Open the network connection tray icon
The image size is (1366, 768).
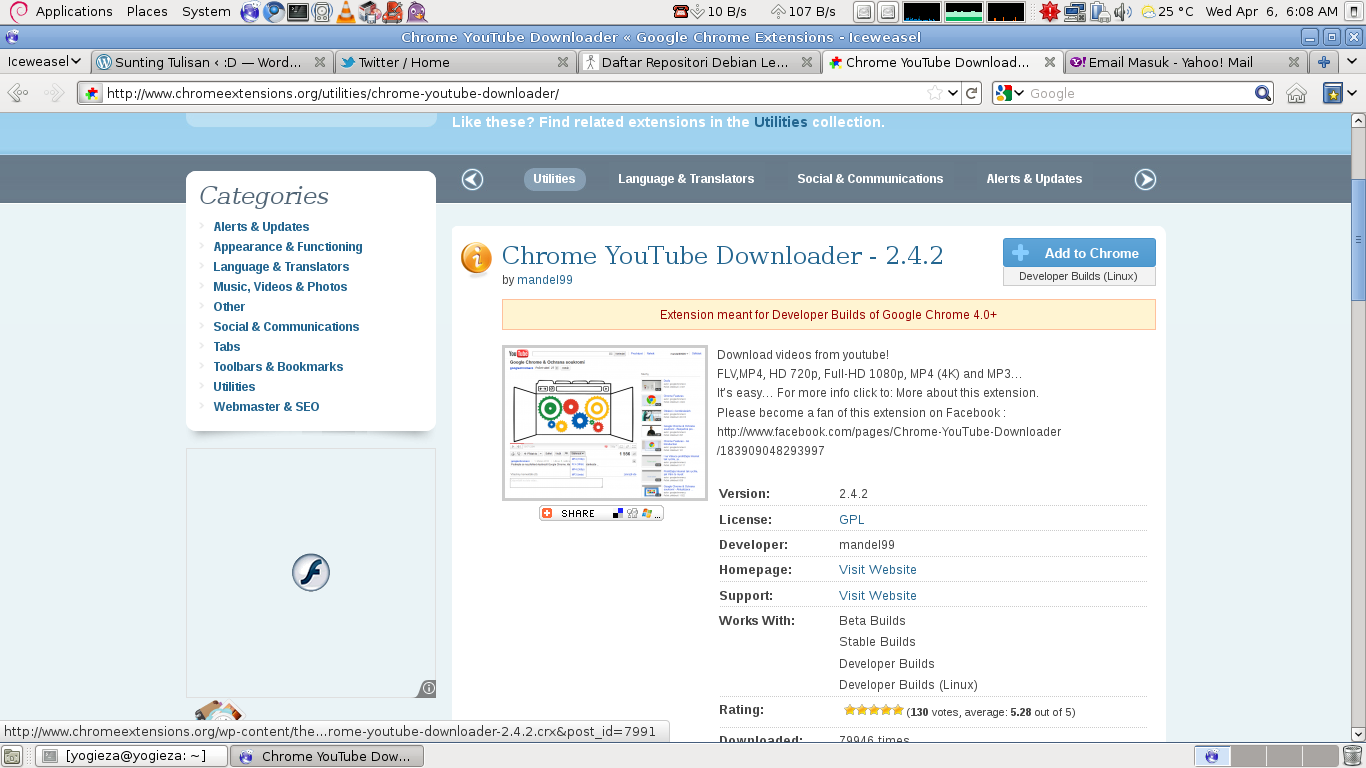(1075, 12)
